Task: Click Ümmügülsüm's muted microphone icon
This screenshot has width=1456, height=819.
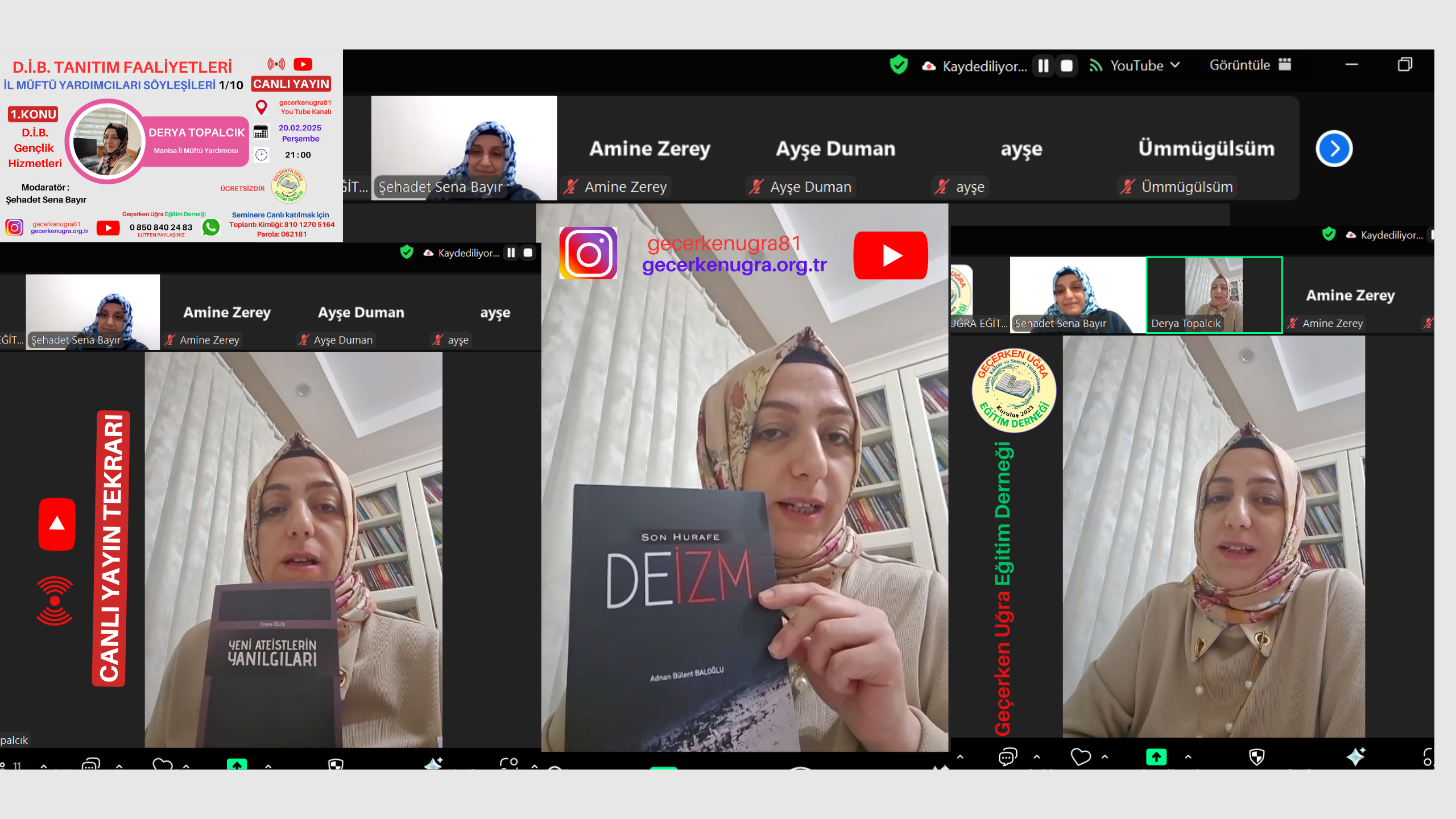Action: 1128,187
